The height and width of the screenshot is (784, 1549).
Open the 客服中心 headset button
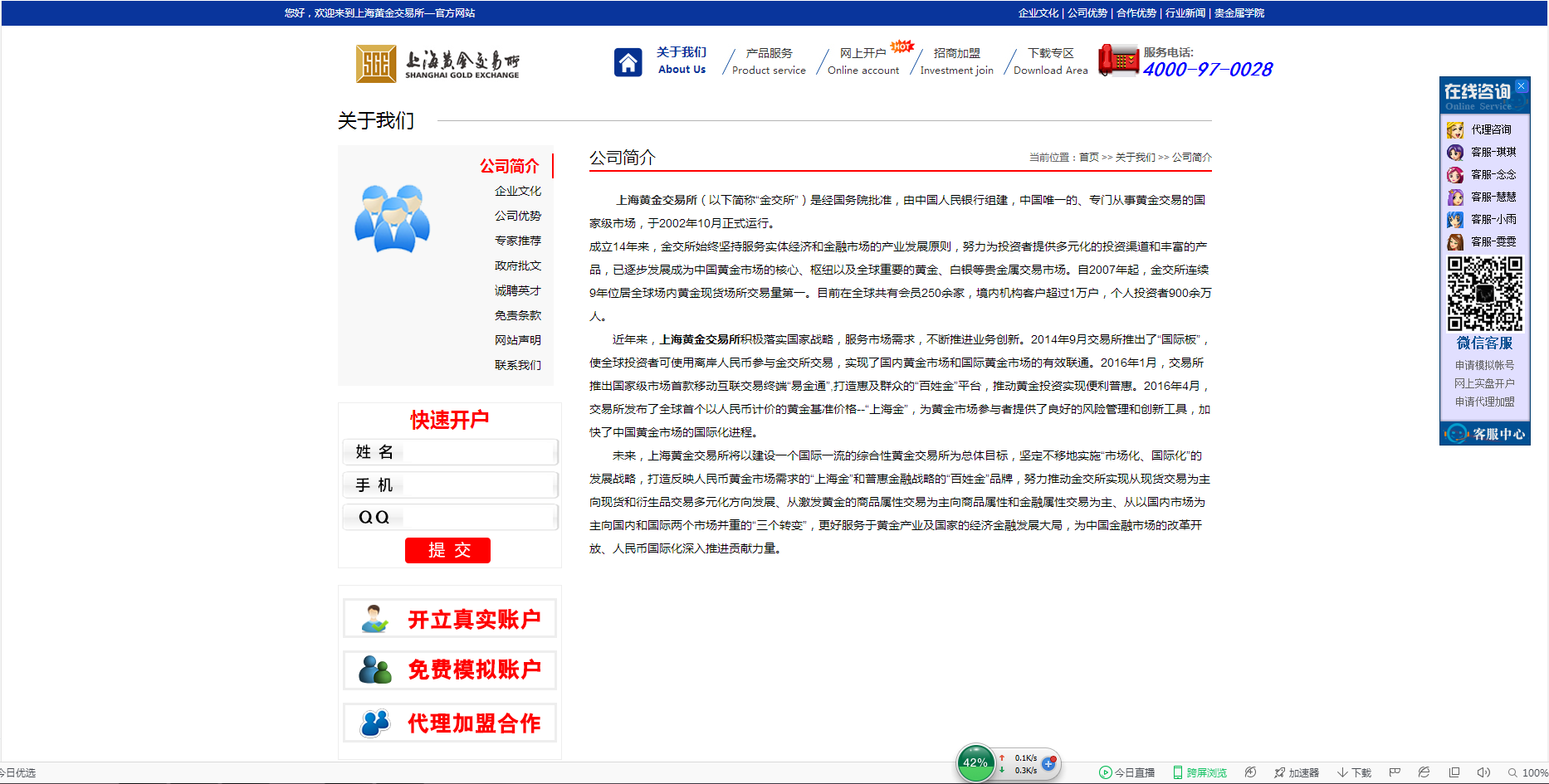coord(1485,434)
